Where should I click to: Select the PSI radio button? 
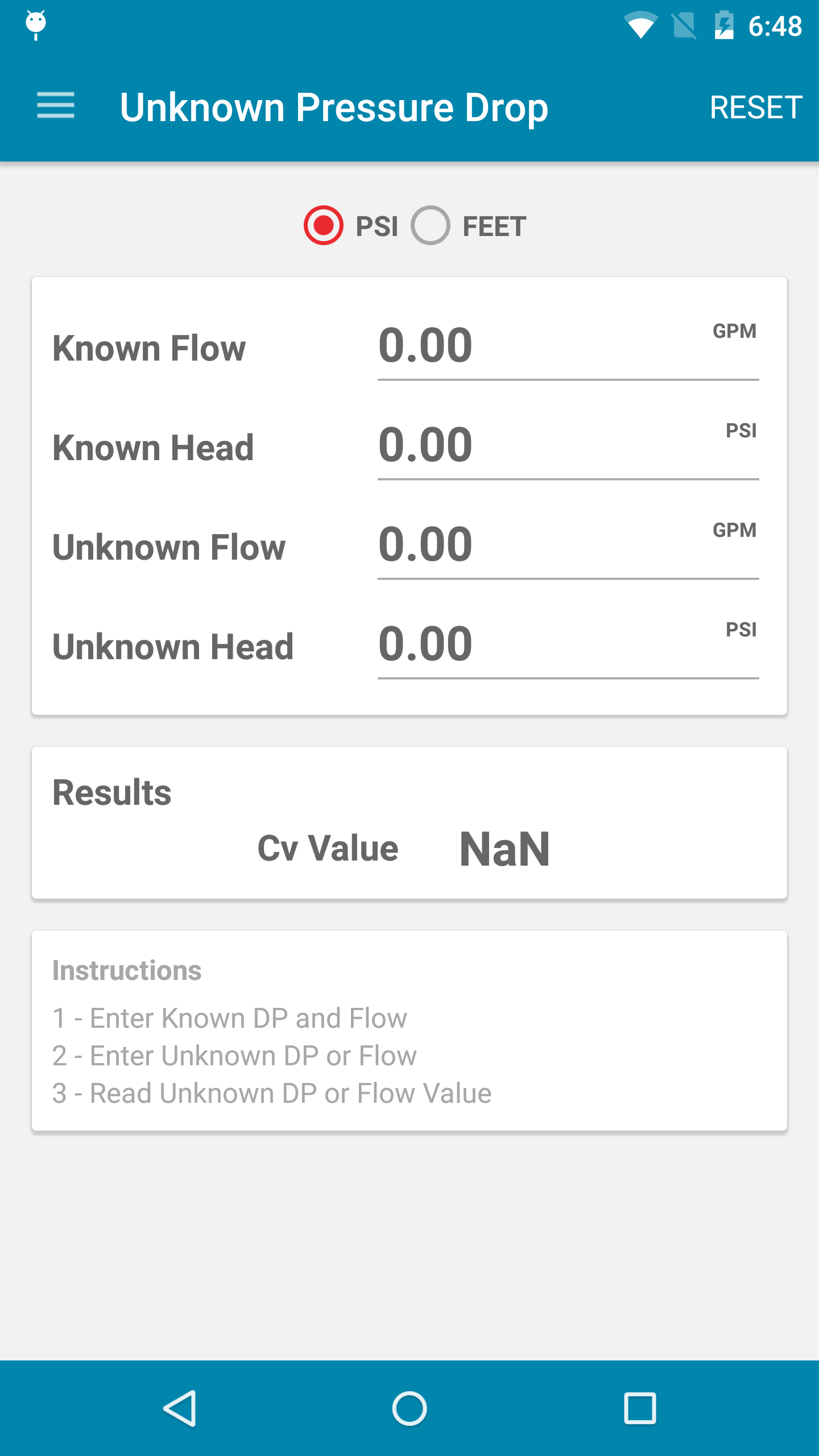[x=324, y=225]
